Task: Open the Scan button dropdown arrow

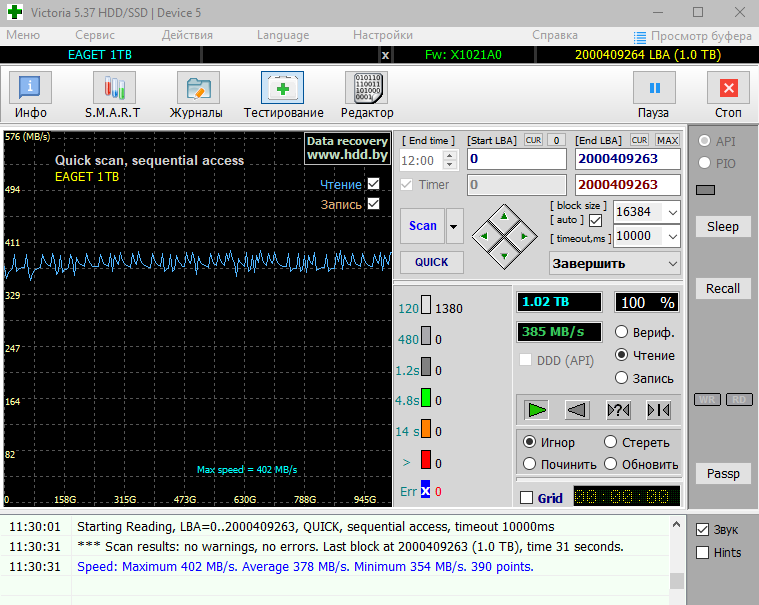Action: 455,226
